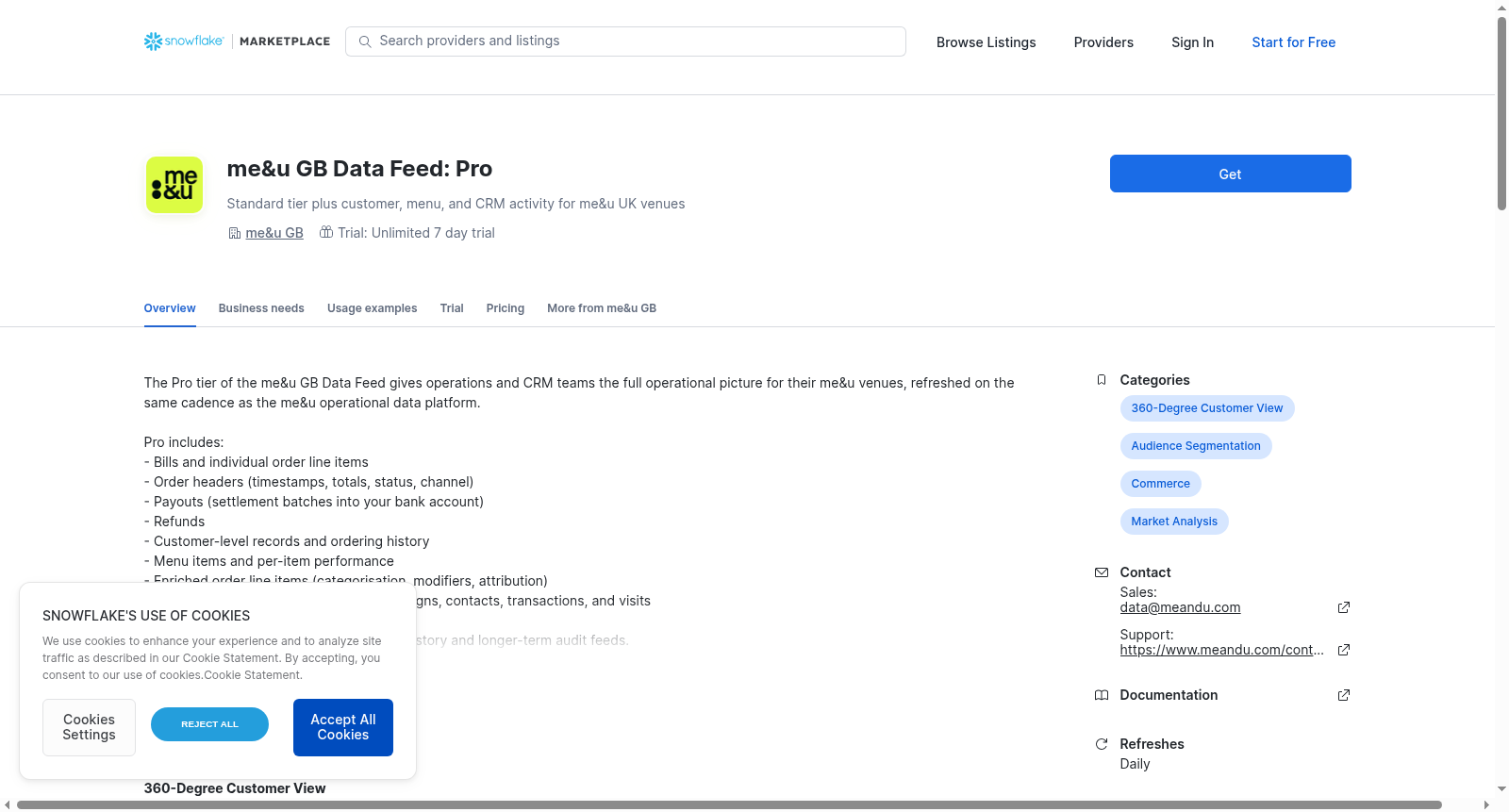The width and height of the screenshot is (1509, 812).
Task: Click the me&u app logo thumbnail
Action: click(x=174, y=185)
